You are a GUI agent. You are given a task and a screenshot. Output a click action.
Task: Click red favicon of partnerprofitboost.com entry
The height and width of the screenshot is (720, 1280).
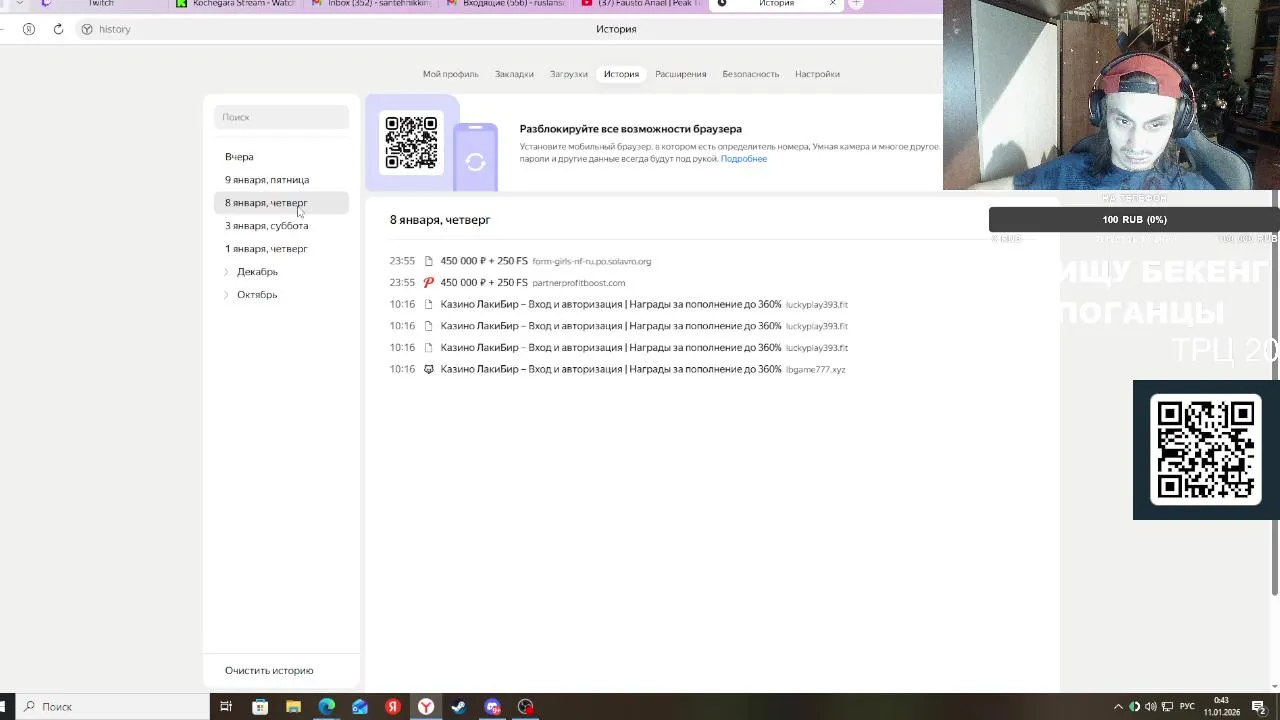(428, 283)
